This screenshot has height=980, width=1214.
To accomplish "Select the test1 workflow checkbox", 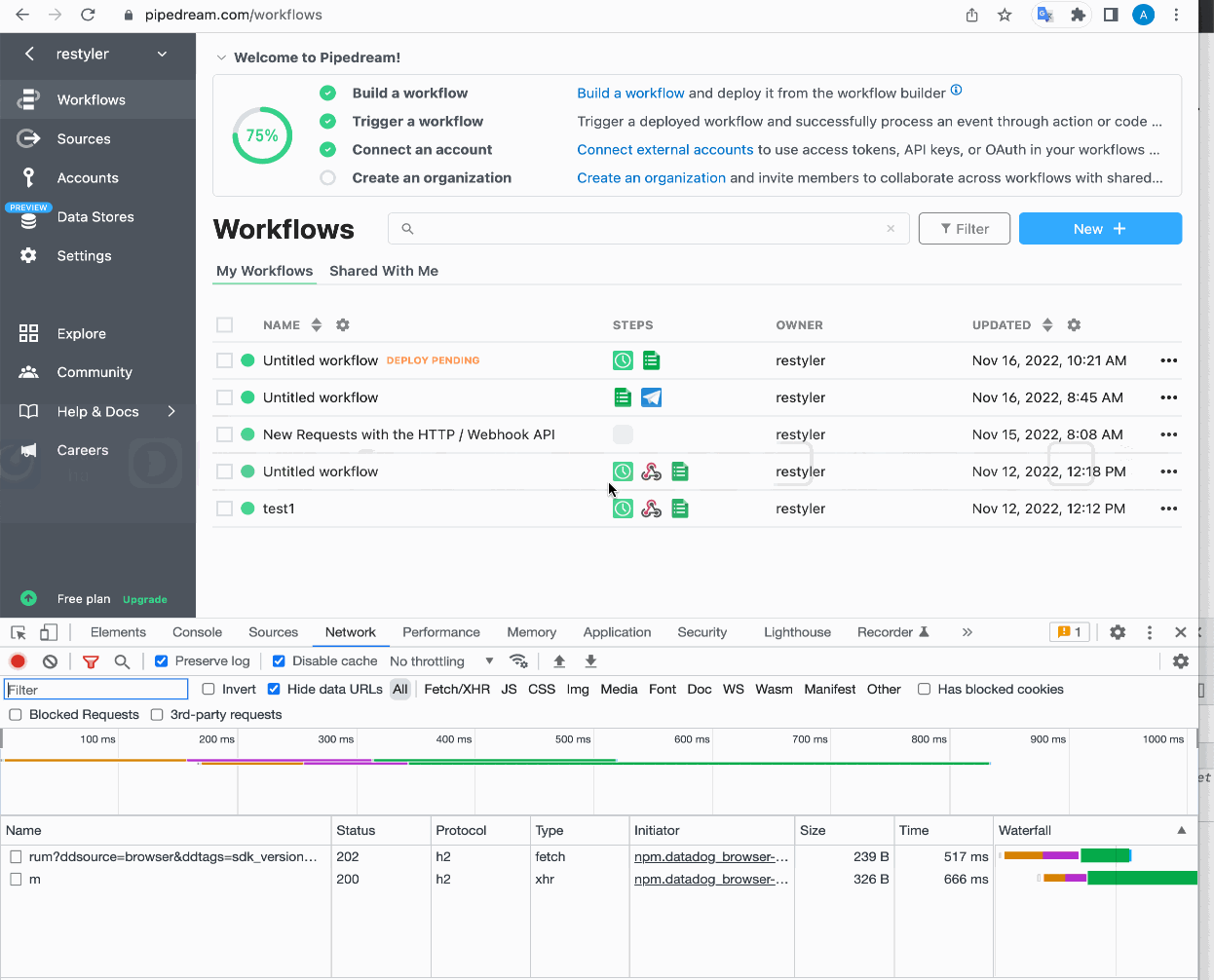I will [225, 509].
